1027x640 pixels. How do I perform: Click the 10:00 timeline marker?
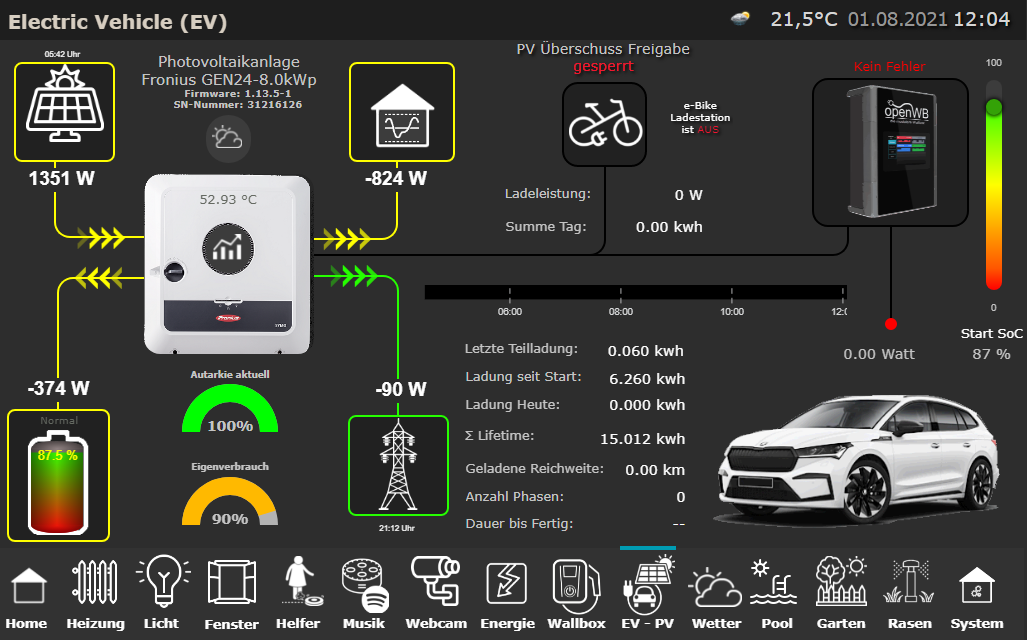click(732, 311)
